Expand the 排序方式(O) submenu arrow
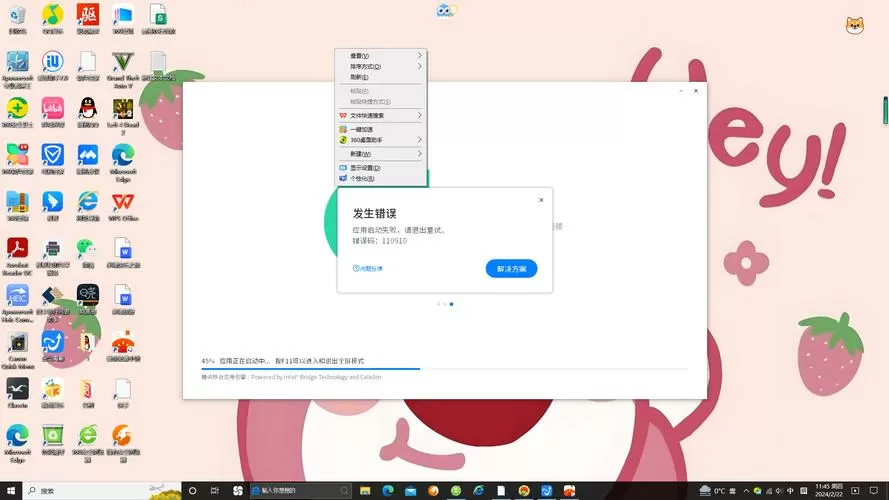The image size is (889, 500). pos(420,66)
